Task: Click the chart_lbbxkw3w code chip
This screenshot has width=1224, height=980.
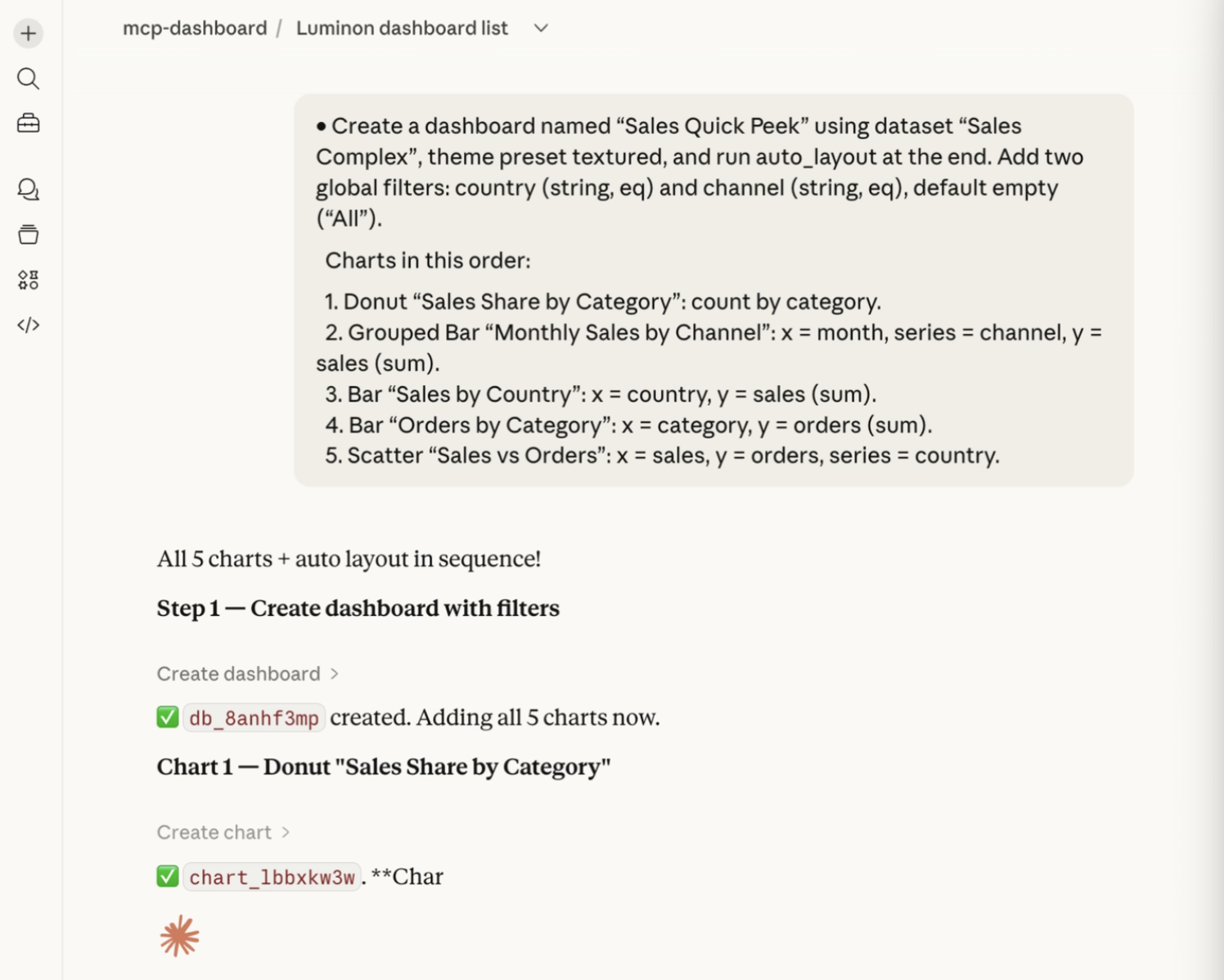Action: click(x=272, y=878)
